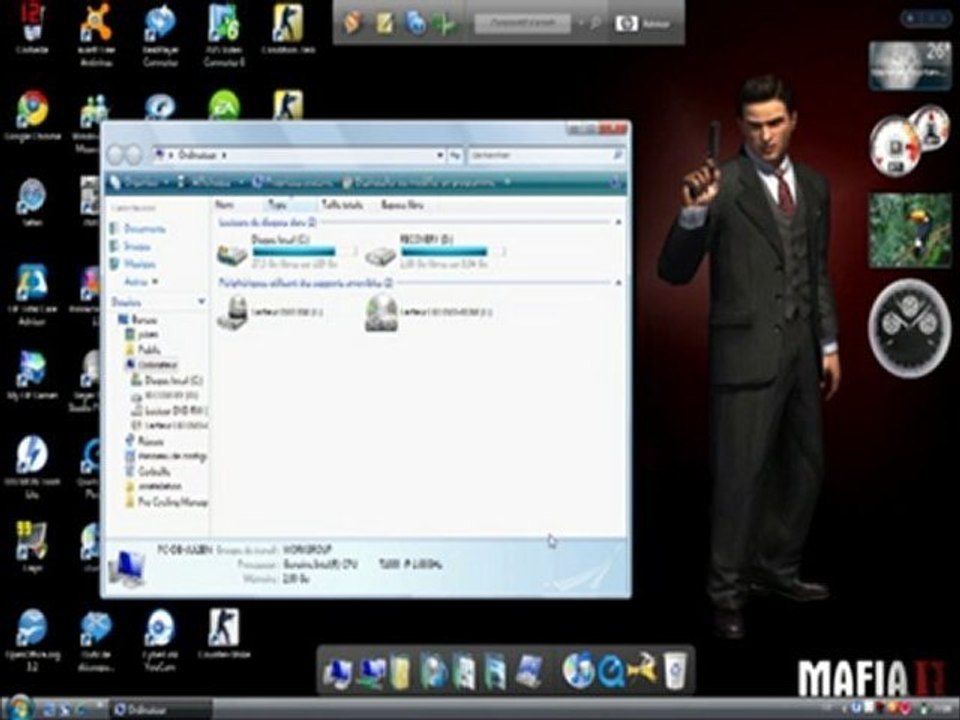Sort by the Taille totale column
This screenshot has width=960, height=720.
[342, 204]
